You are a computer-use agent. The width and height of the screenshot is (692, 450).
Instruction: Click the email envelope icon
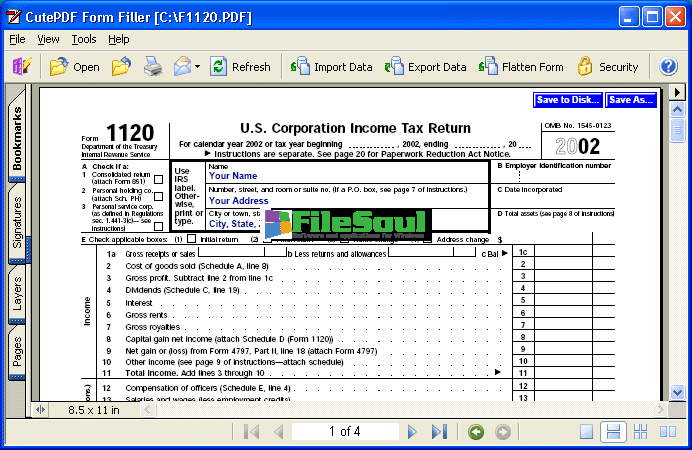pos(182,67)
